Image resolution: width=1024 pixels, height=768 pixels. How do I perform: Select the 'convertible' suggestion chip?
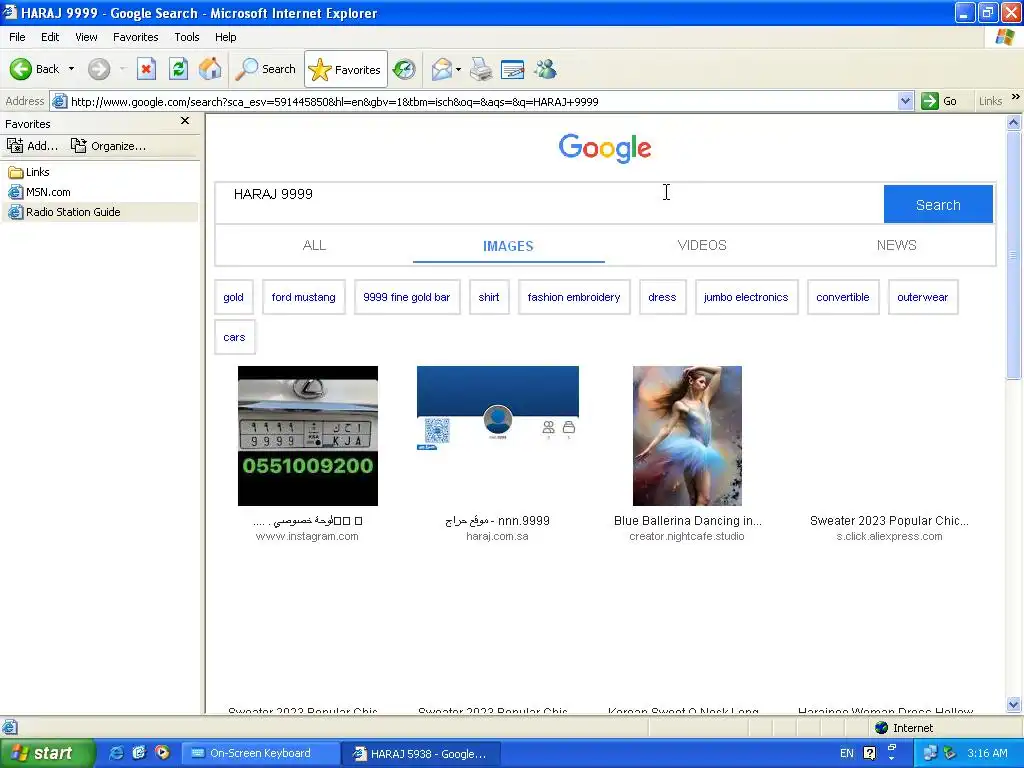(843, 297)
